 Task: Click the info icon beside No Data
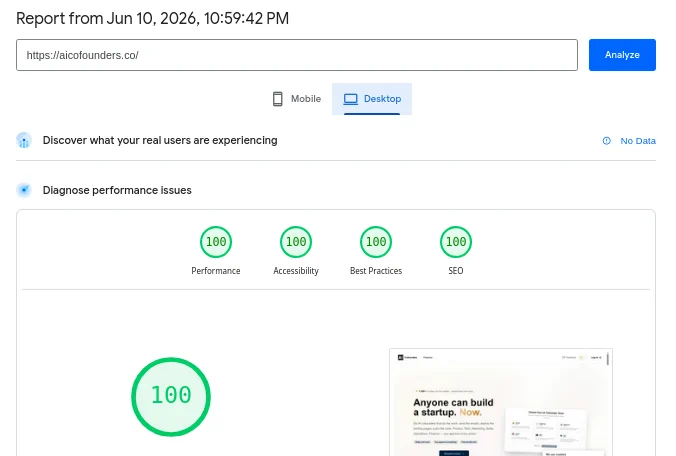(x=607, y=141)
